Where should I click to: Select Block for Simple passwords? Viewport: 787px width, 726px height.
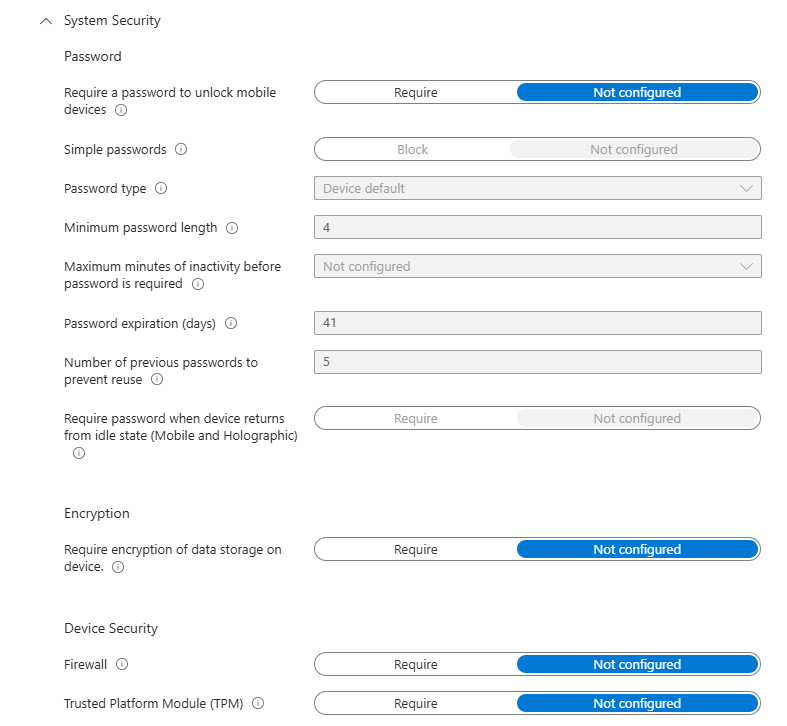pyautogui.click(x=412, y=150)
